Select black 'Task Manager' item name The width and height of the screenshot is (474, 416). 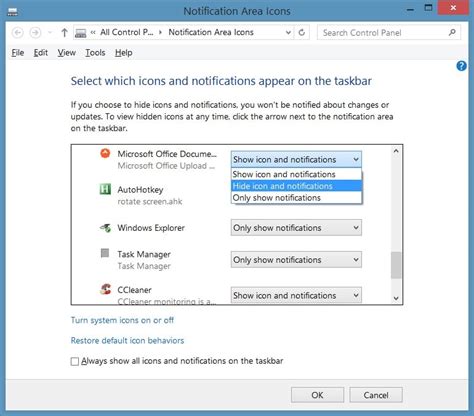coord(144,254)
